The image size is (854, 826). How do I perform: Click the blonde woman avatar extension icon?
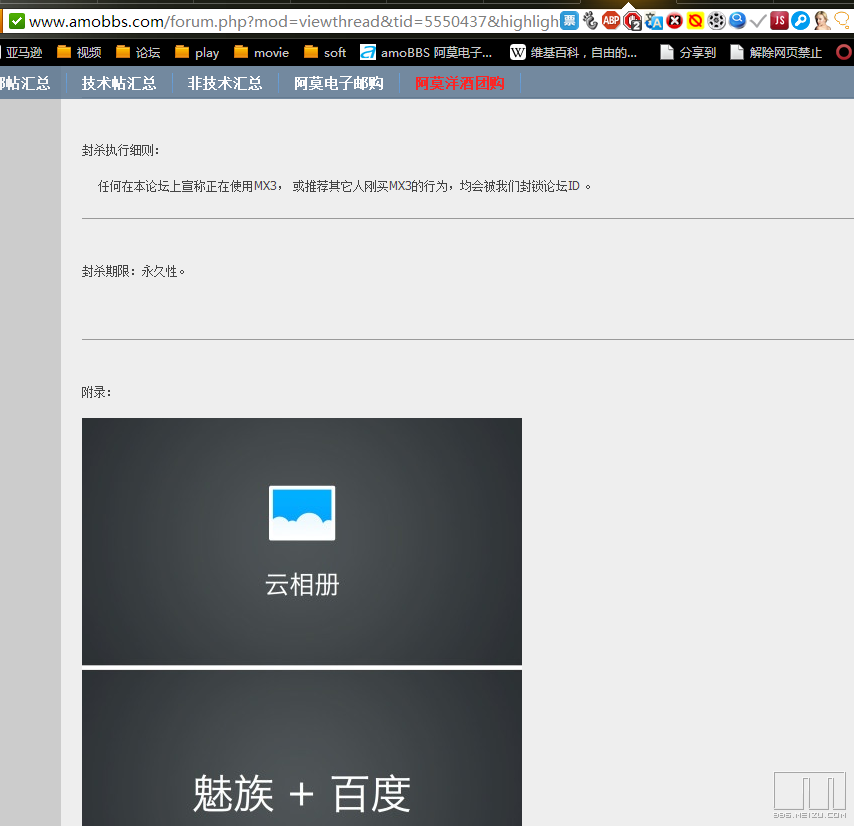(821, 21)
